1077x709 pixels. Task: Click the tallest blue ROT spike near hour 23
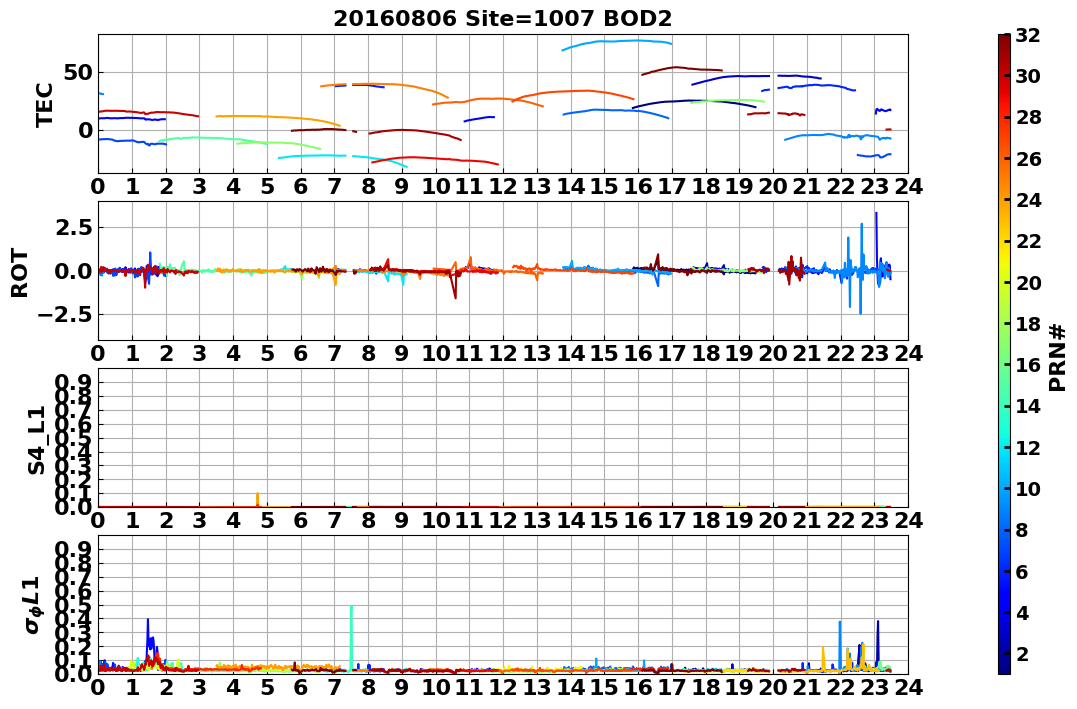(x=876, y=240)
